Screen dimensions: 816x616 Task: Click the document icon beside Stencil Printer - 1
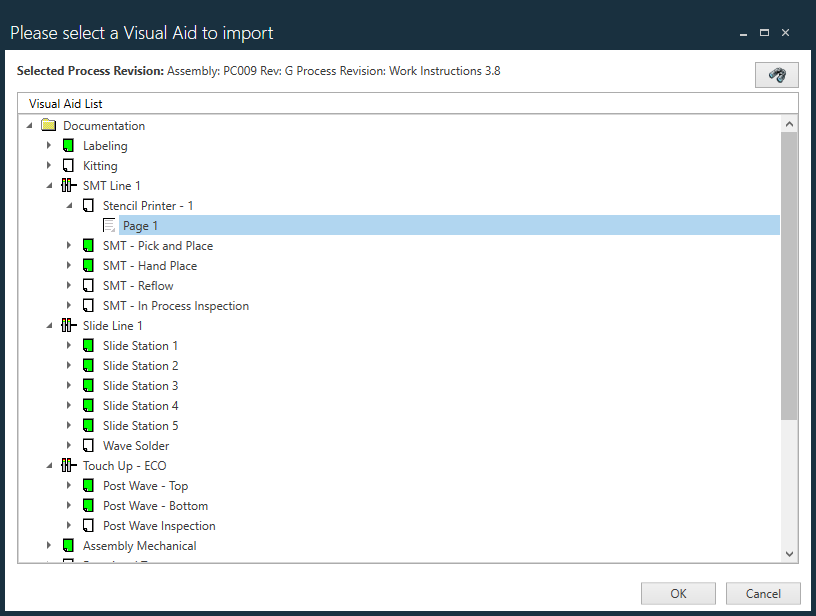[x=88, y=205]
